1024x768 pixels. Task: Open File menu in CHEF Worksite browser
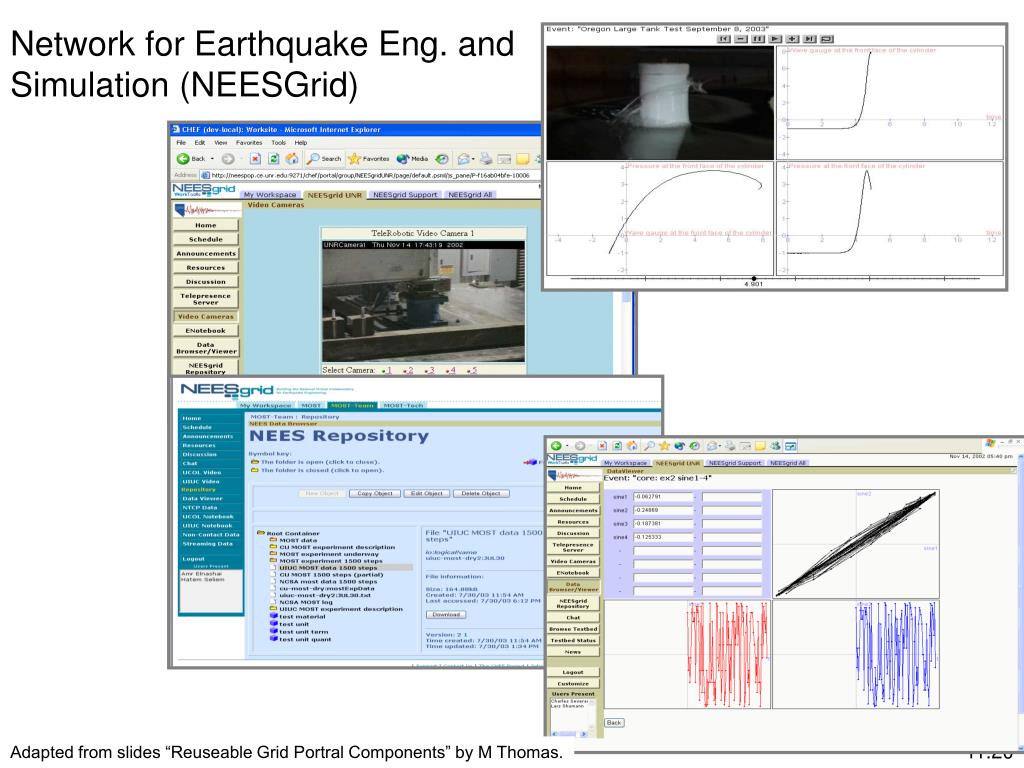[181, 142]
